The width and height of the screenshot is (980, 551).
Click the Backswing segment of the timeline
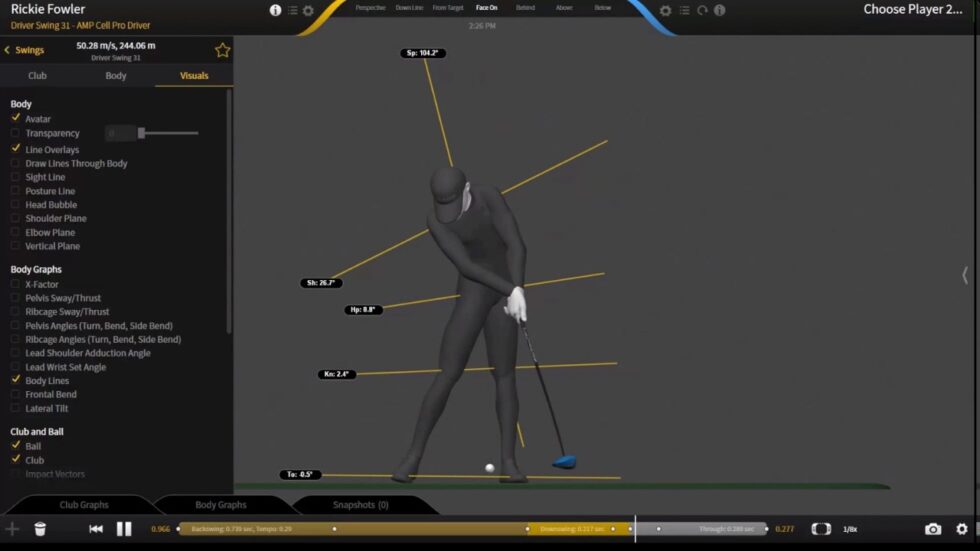pos(353,529)
